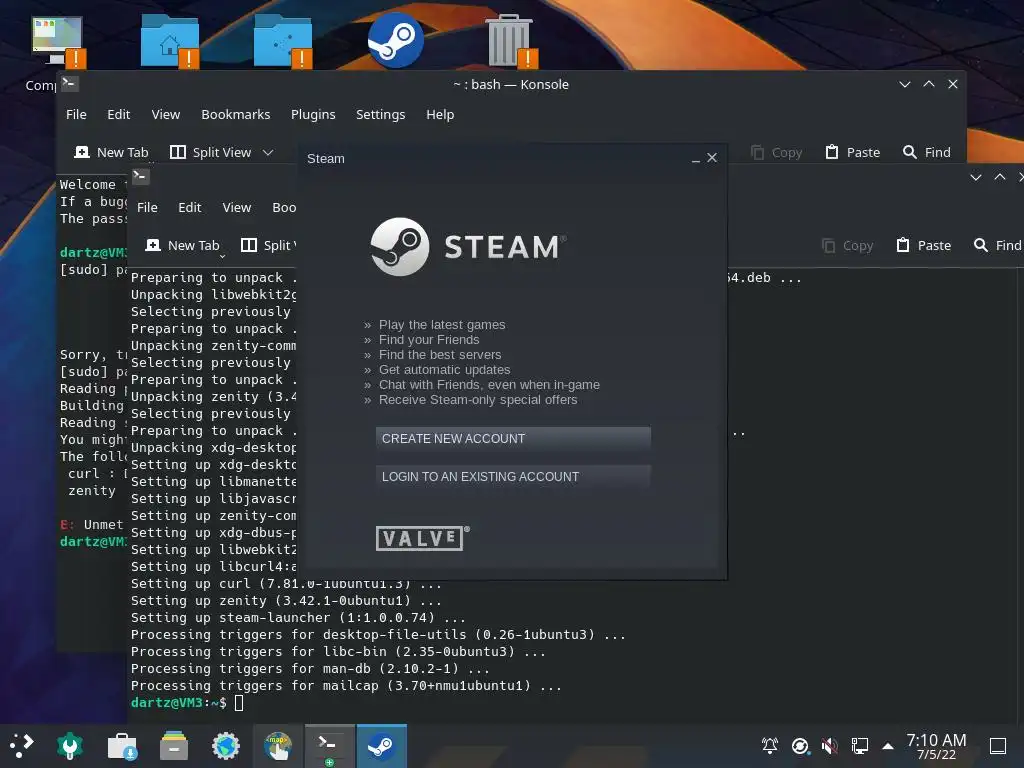Minimize the back Konsole window
This screenshot has height=768, width=1024.
click(x=904, y=84)
